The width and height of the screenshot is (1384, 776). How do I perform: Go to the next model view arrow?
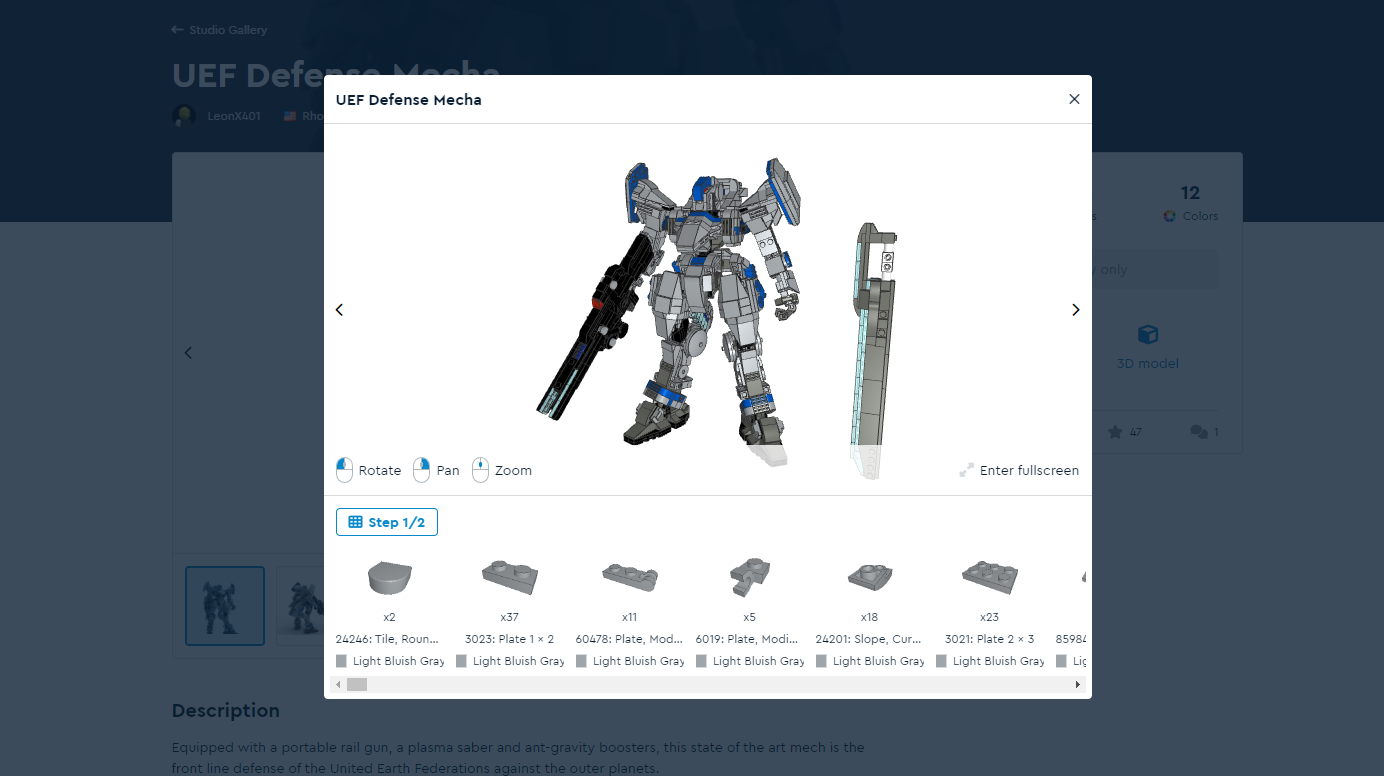1076,310
